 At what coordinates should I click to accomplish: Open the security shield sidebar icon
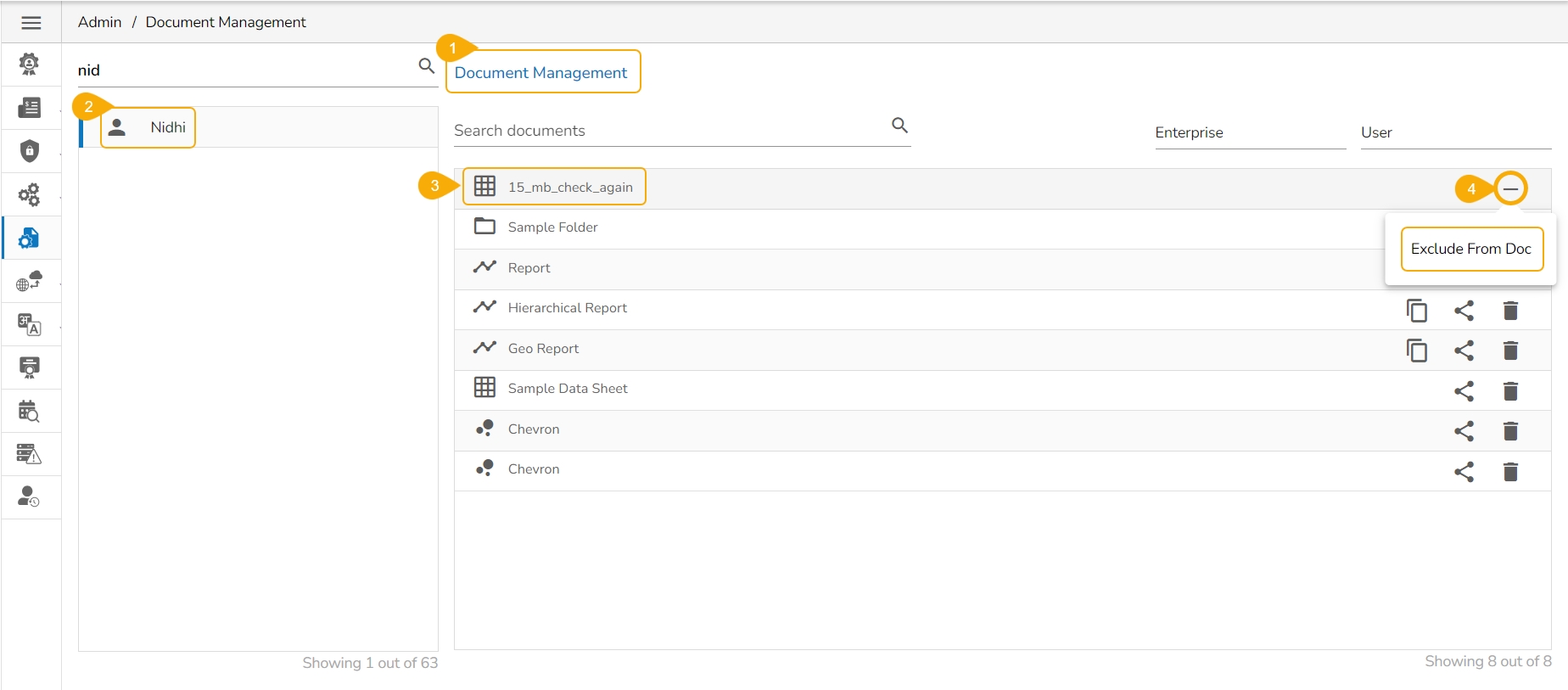[x=29, y=151]
